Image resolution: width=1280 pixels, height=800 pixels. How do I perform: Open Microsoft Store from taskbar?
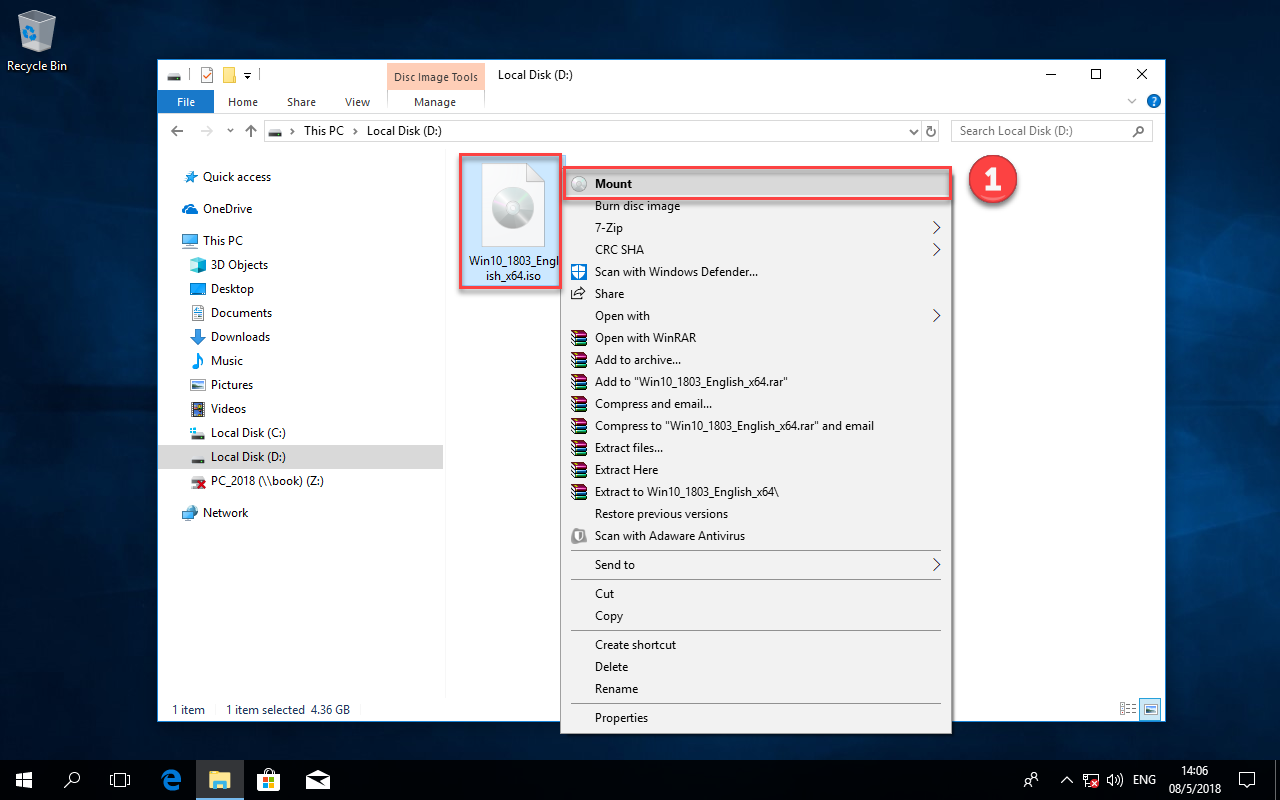[267, 779]
